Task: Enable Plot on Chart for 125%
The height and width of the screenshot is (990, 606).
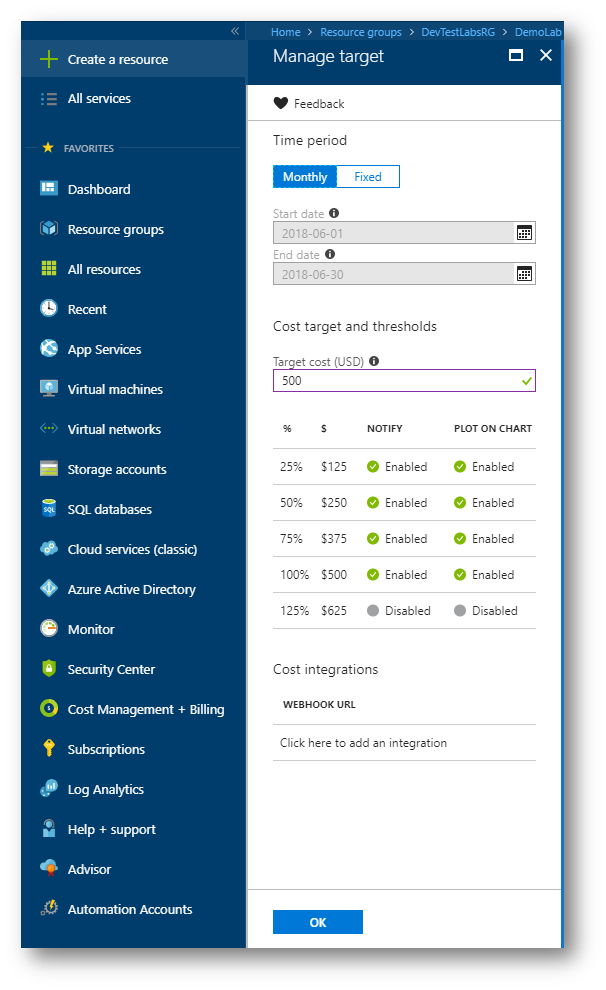Action: coord(460,611)
